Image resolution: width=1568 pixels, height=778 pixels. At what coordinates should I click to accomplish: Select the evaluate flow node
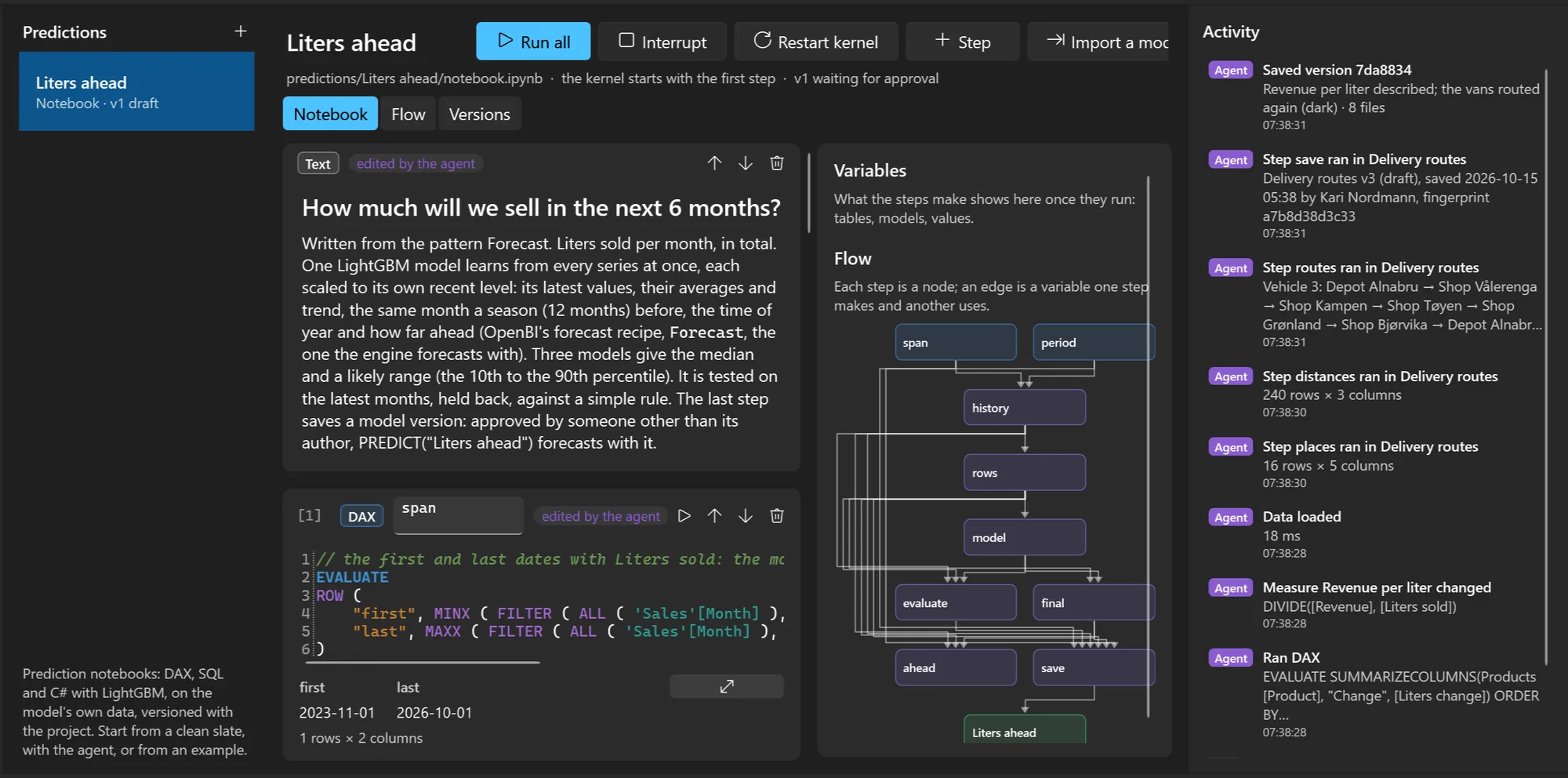(x=956, y=603)
